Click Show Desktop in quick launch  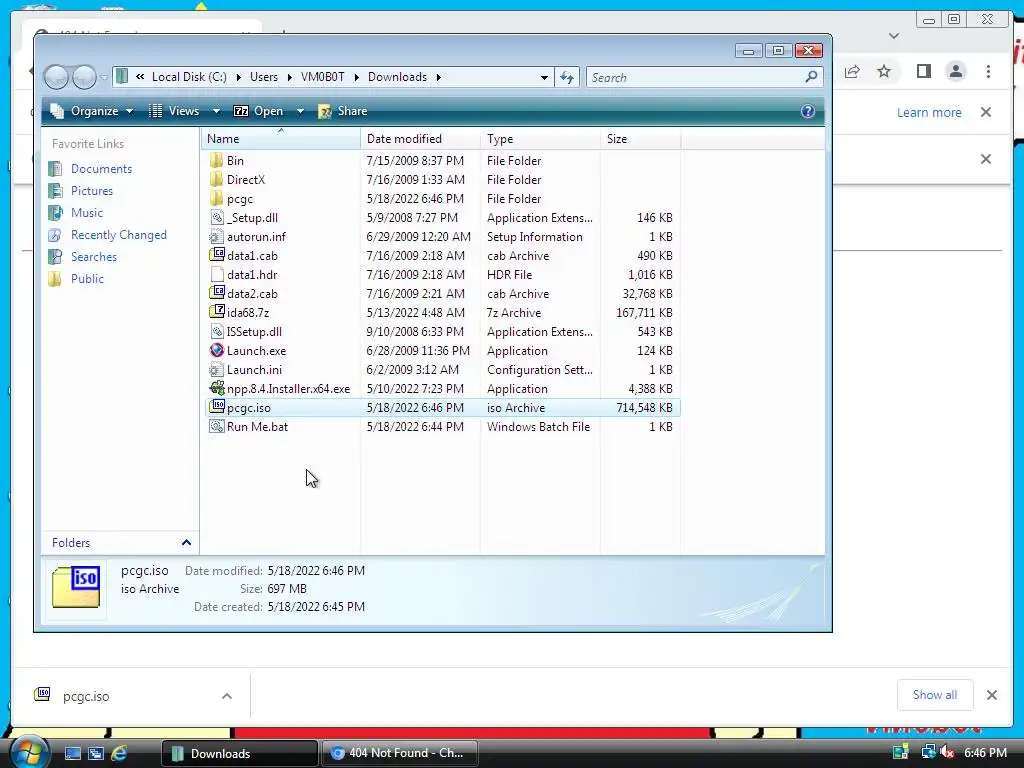[72, 753]
